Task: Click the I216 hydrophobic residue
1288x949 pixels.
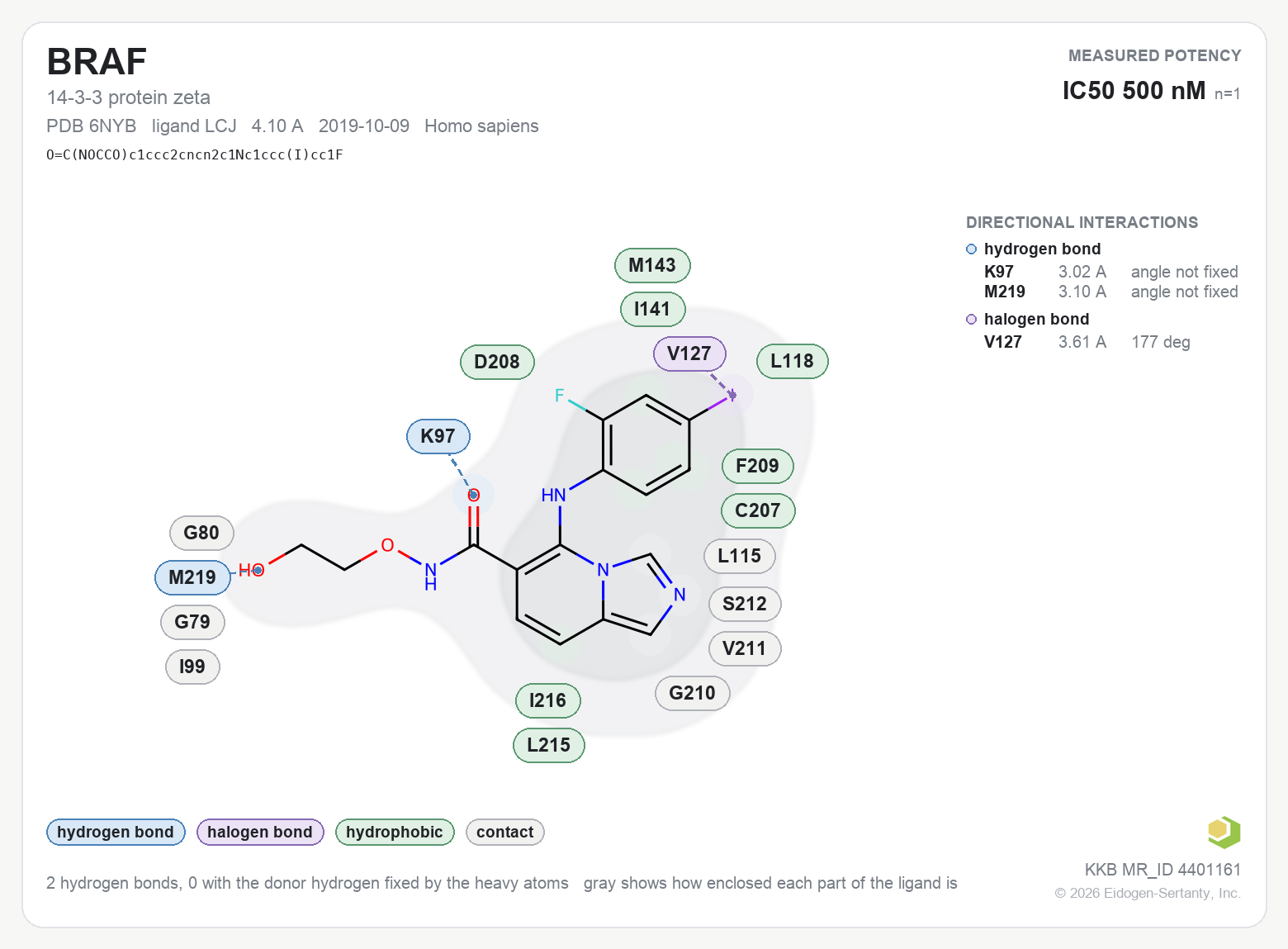Action: (x=548, y=700)
